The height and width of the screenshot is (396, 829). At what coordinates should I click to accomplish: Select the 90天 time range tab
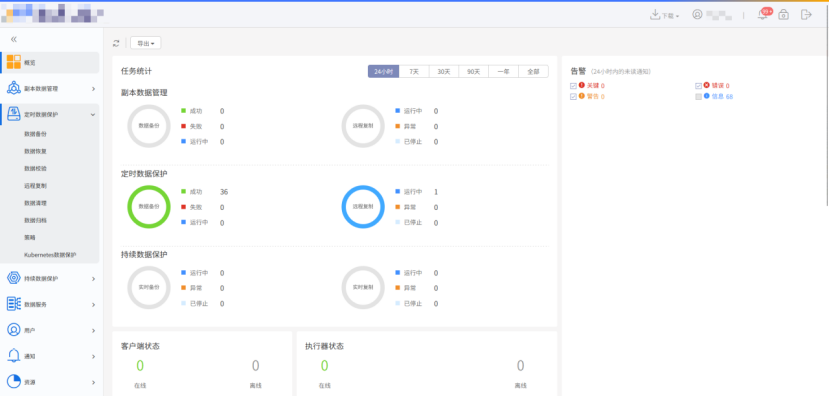[x=474, y=71]
